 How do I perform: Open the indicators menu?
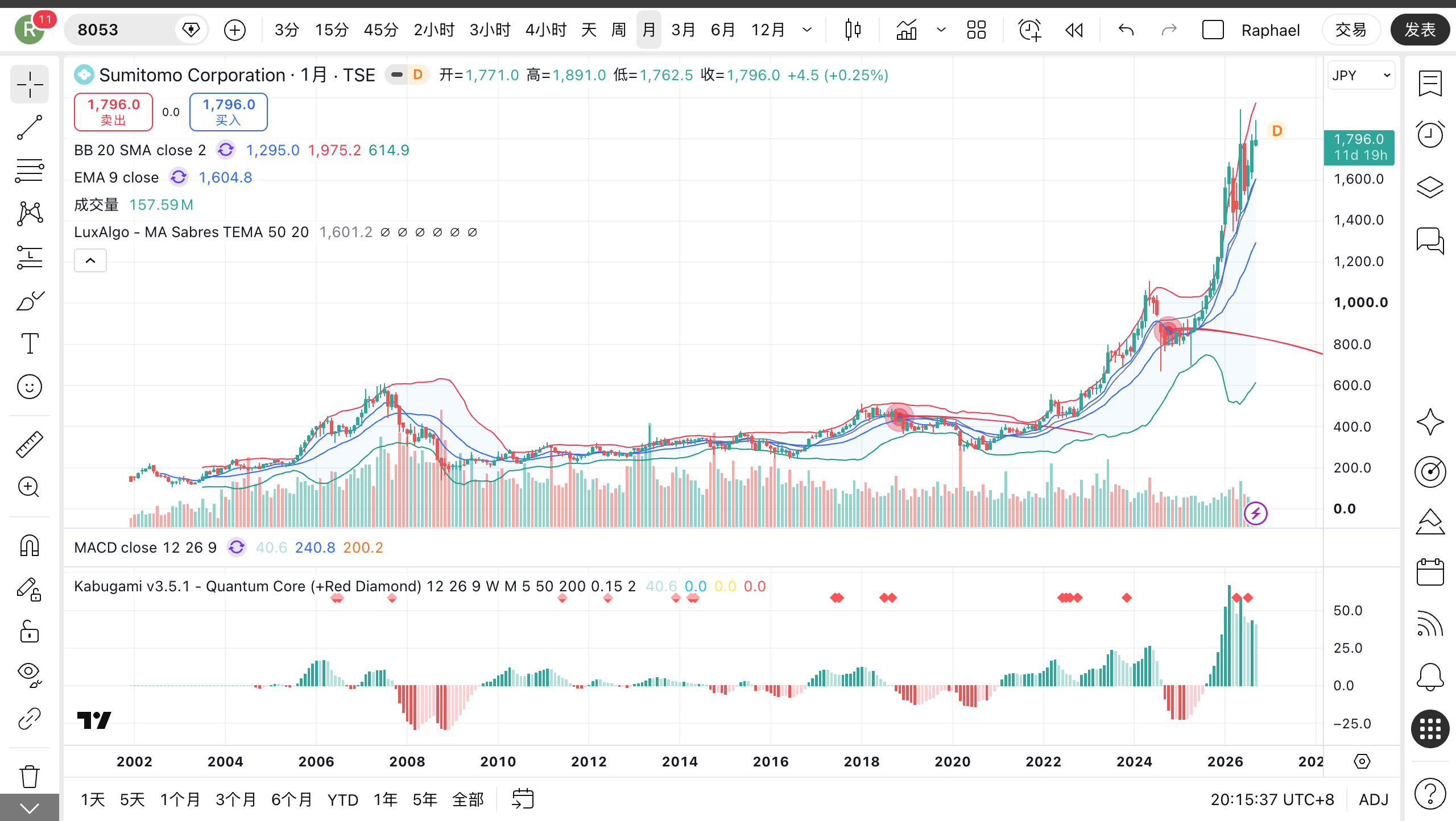click(907, 30)
